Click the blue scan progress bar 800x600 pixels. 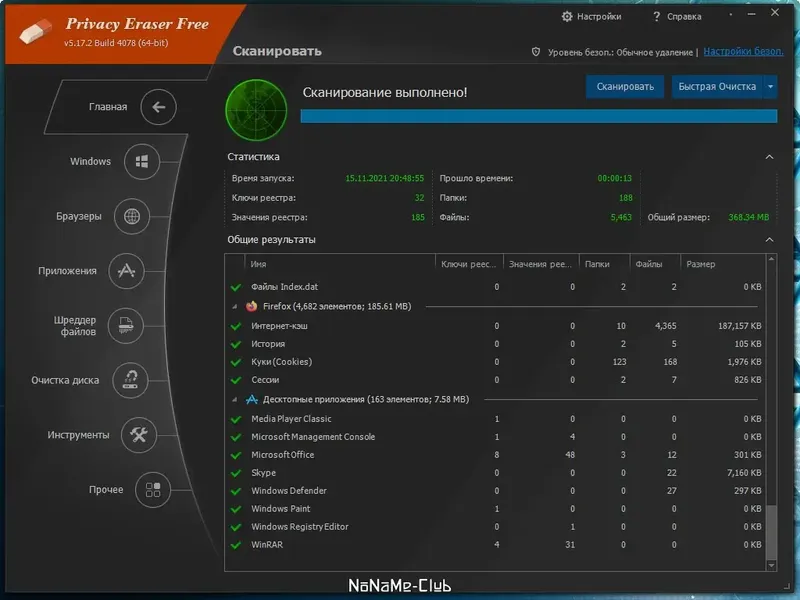(x=539, y=116)
